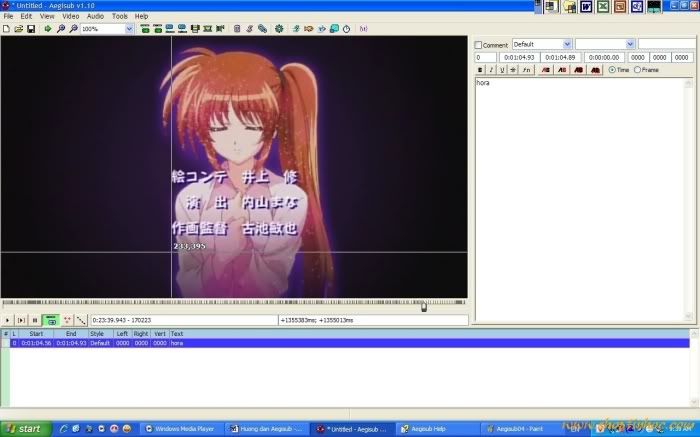The image size is (700, 437).
Task: Pick the outline color AB button
Action: [x=579, y=70]
